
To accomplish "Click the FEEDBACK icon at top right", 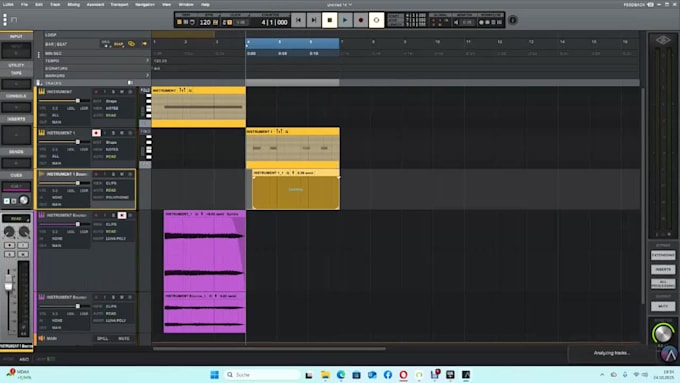I will coord(651,4).
